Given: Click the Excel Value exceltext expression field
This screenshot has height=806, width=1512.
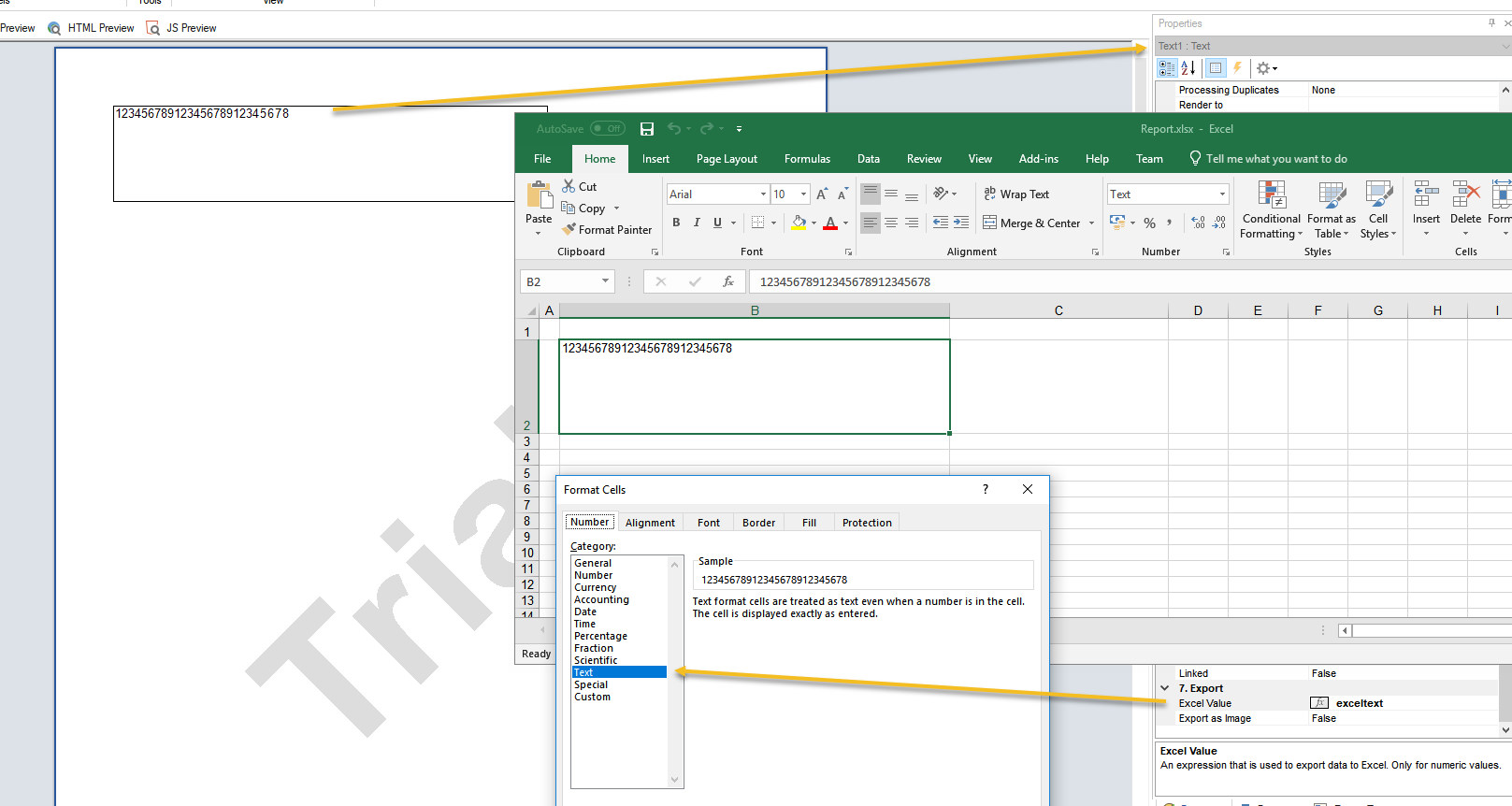Looking at the screenshot, I should coord(1403,703).
